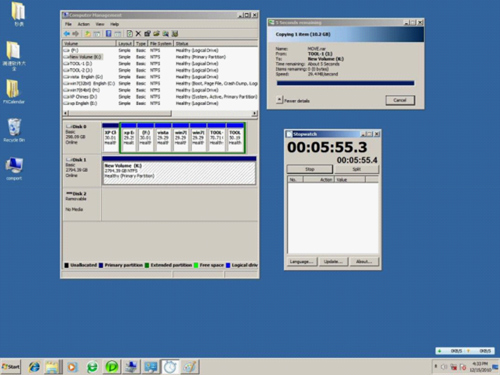Select the XP partition block on Disk 0

(110, 138)
